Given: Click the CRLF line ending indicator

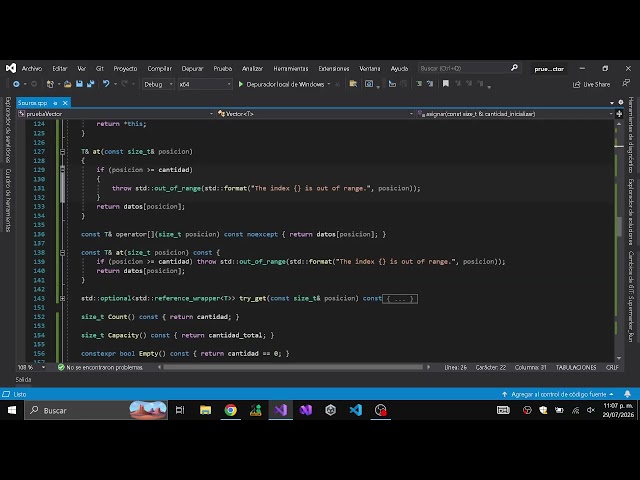Looking at the screenshot, I should tap(612, 367).
